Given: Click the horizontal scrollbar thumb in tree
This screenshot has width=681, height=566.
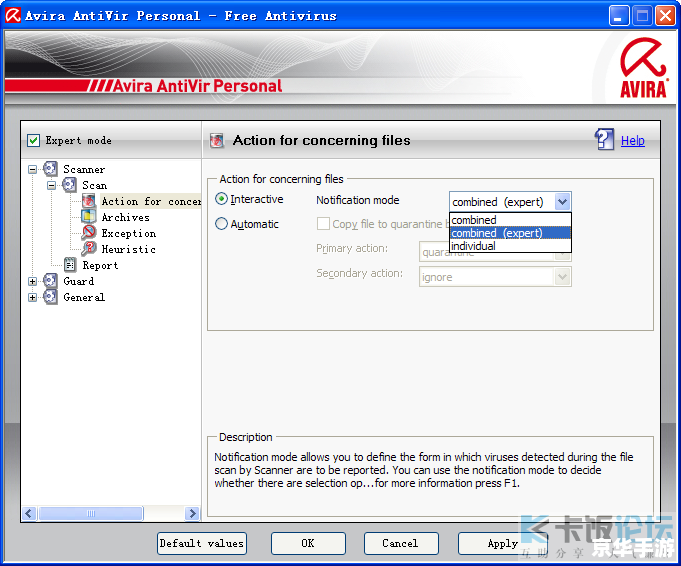Looking at the screenshot, I should [x=91, y=513].
